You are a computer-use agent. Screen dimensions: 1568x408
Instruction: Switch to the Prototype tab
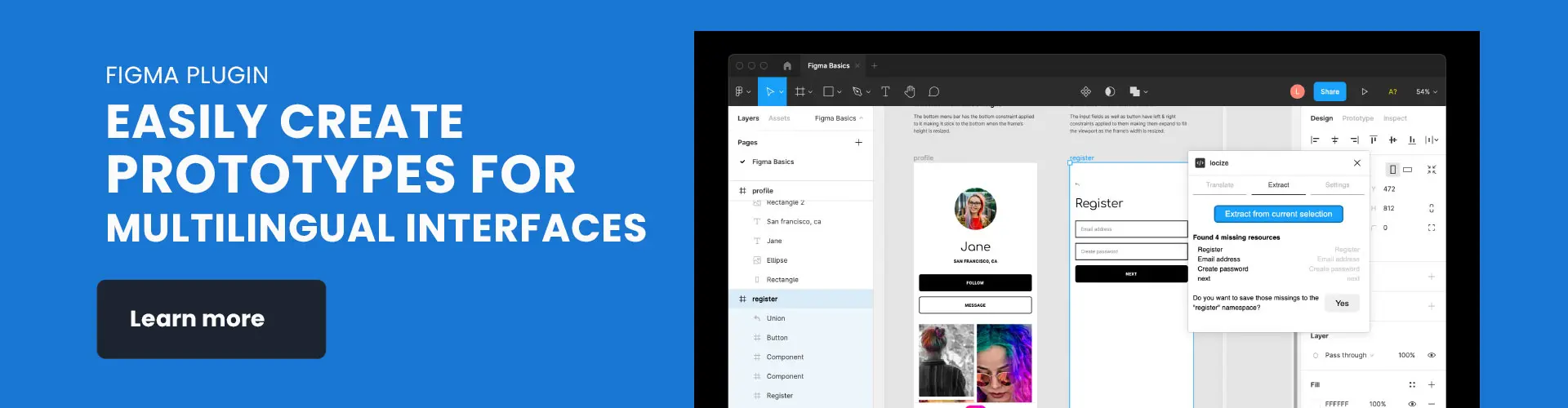[1357, 118]
